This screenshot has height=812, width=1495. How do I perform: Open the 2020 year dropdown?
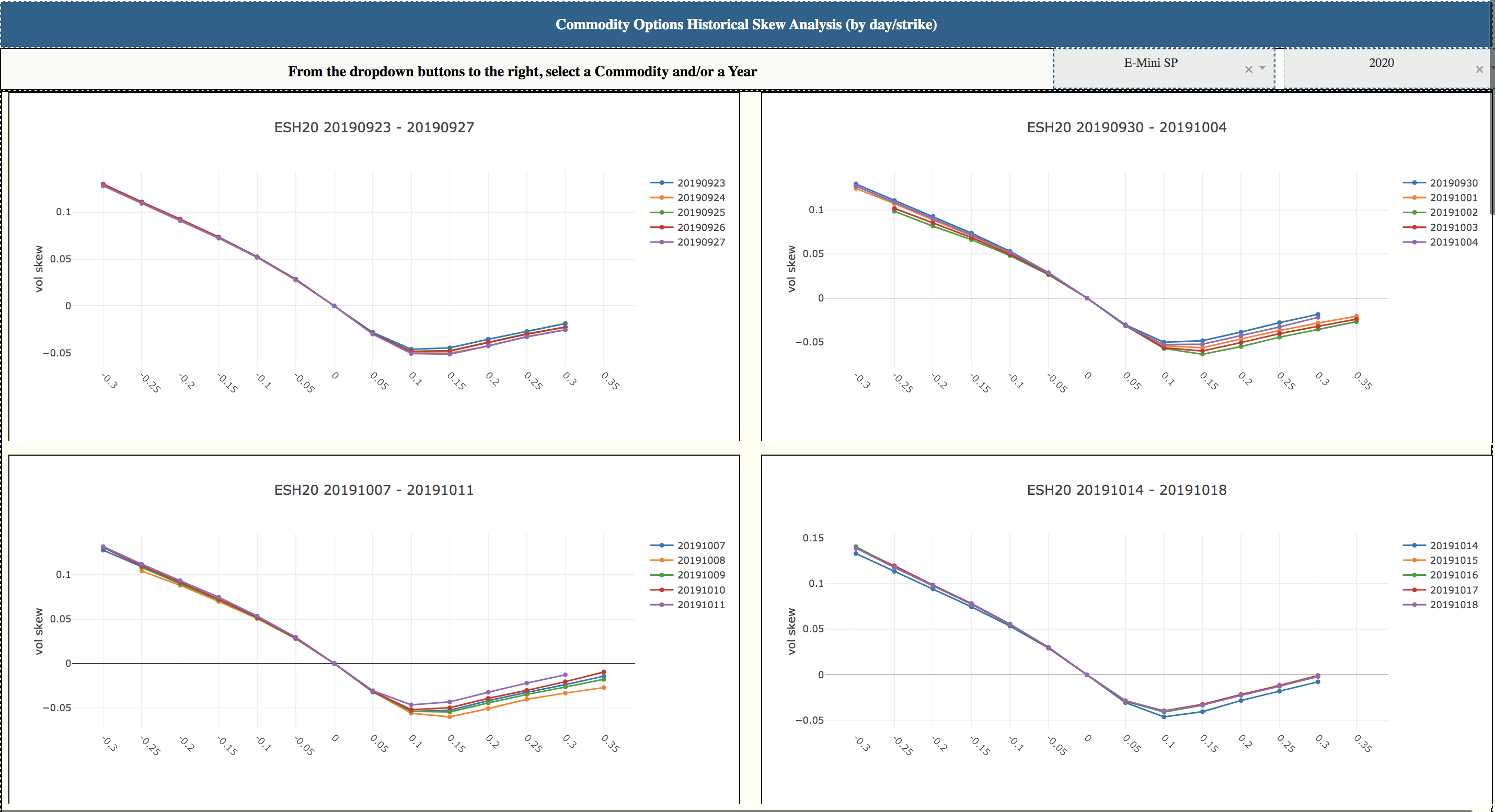tap(1381, 63)
